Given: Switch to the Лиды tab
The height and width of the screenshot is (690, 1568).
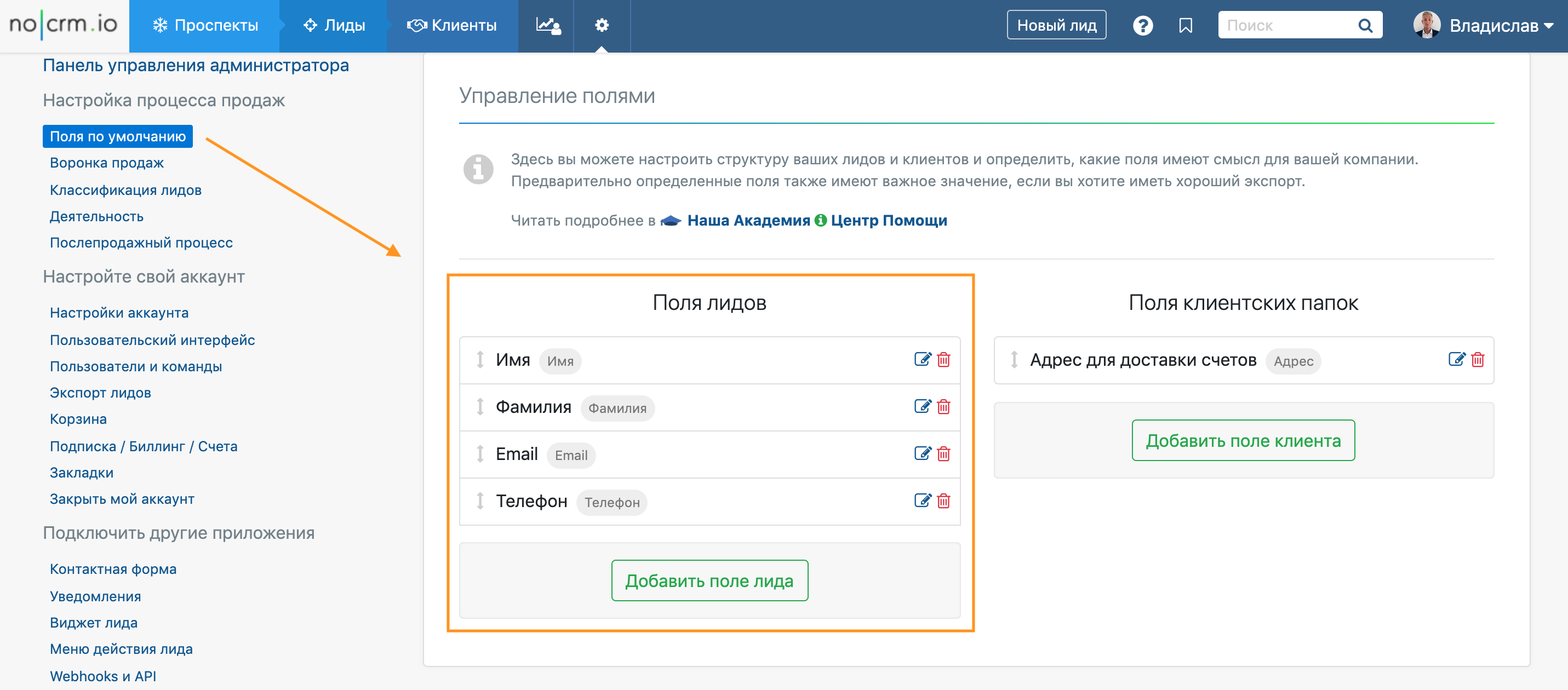Looking at the screenshot, I should coord(334,26).
